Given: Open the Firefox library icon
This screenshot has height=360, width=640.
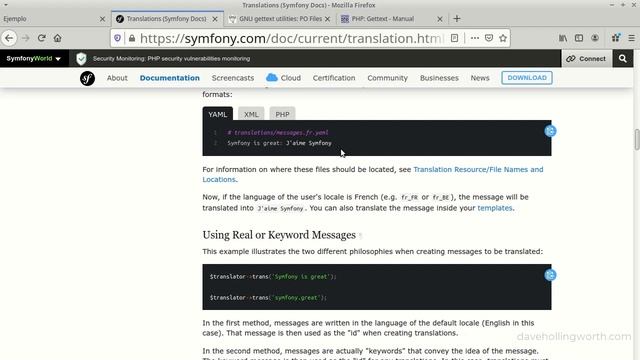Looking at the screenshot, I should coord(563,38).
